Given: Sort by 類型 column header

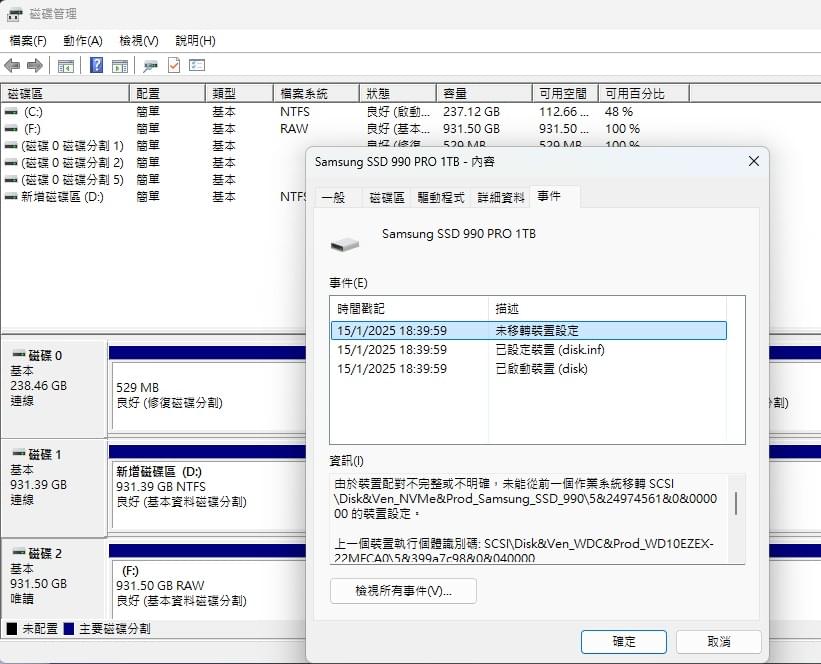Looking at the screenshot, I should click(239, 93).
